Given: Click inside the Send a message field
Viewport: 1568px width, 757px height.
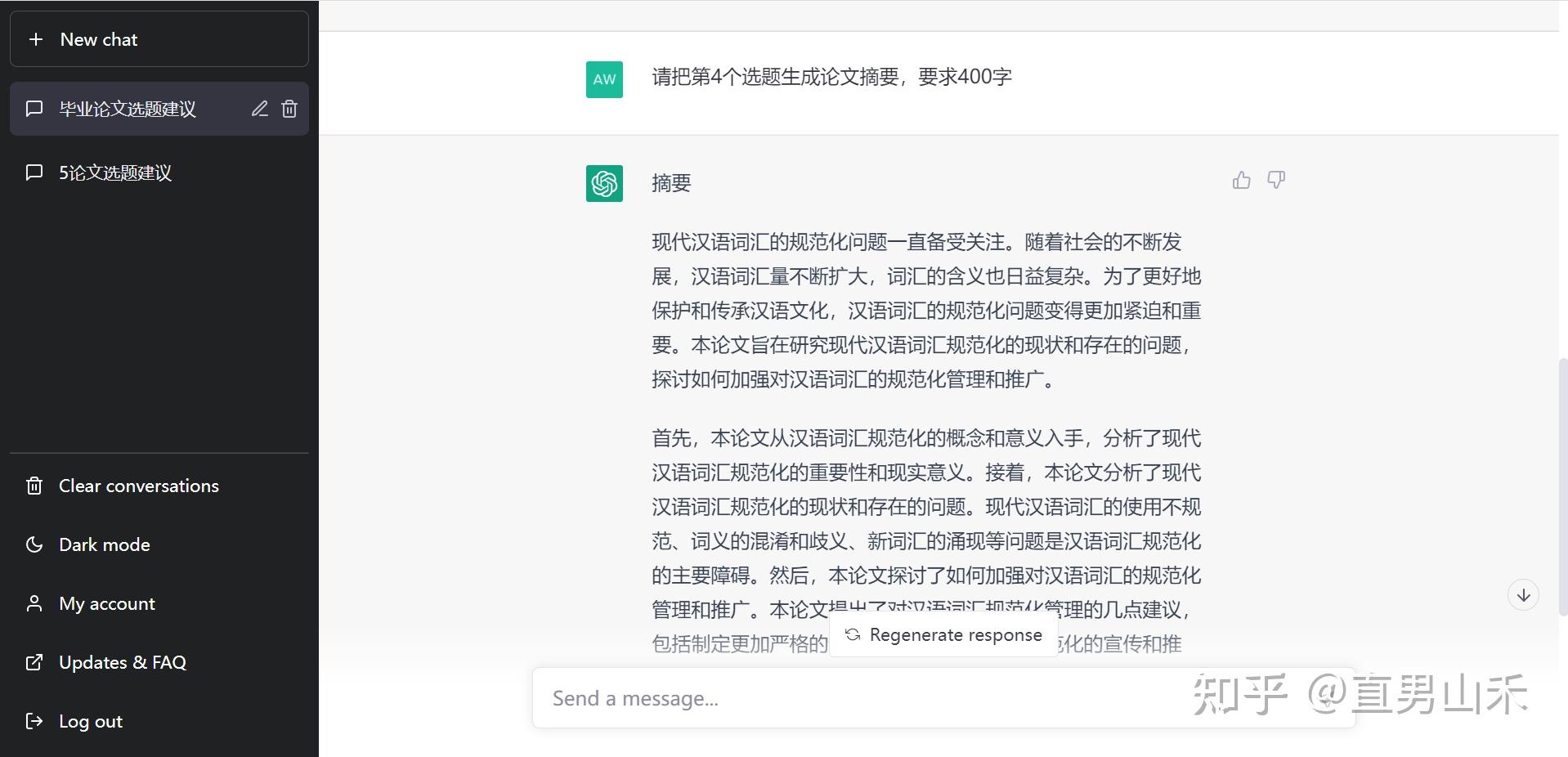Looking at the screenshot, I should point(818,698).
